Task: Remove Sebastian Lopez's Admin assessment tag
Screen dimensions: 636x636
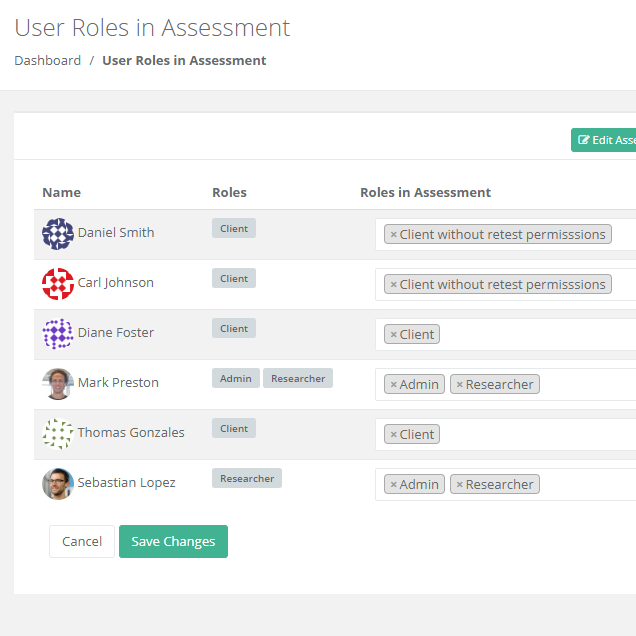Action: tap(393, 484)
